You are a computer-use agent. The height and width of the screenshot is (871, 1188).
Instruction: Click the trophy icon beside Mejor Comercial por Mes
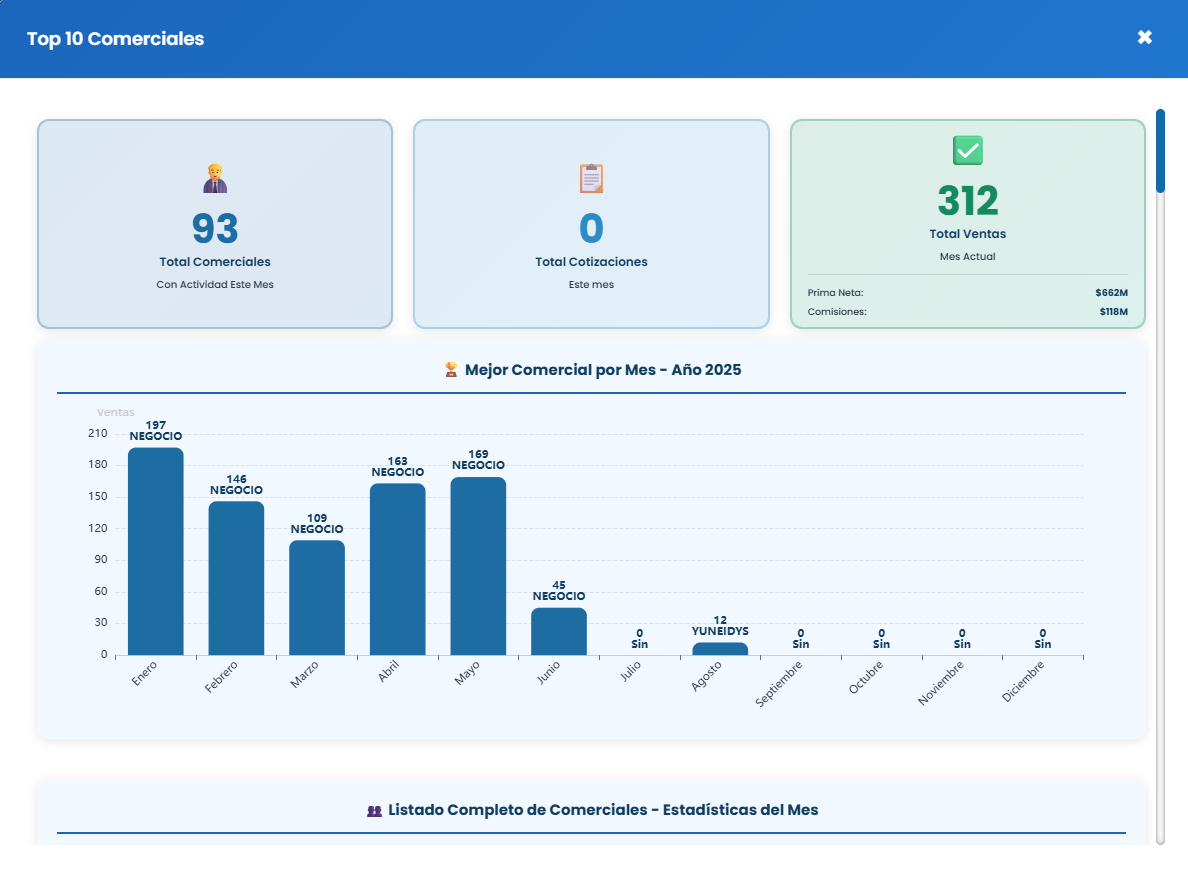pyautogui.click(x=451, y=370)
